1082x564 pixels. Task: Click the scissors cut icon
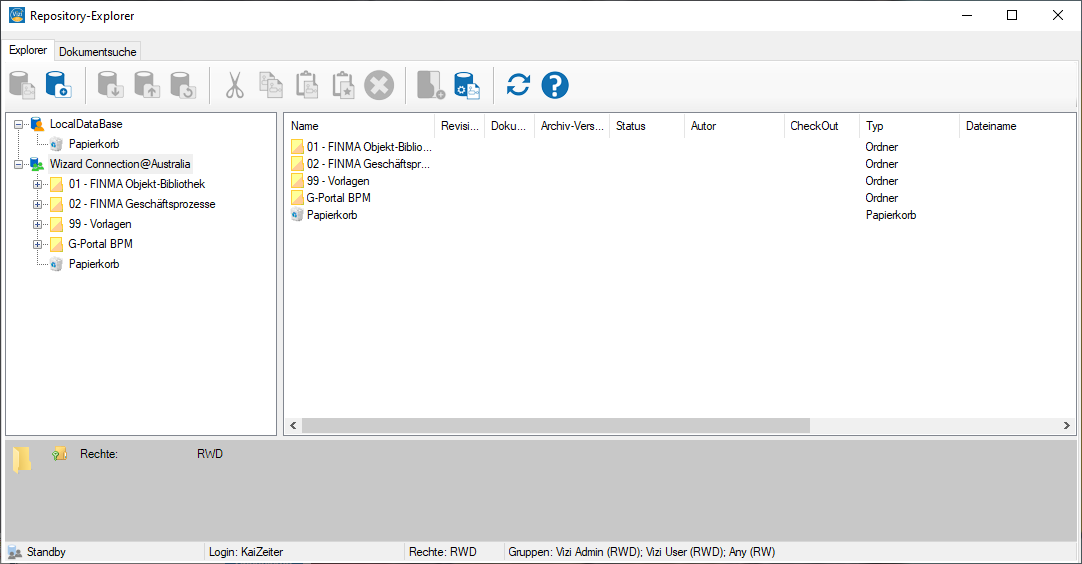point(235,86)
